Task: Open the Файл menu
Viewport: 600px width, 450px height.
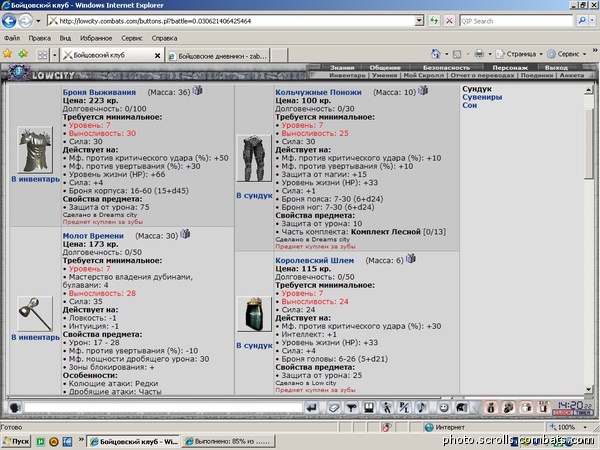Action: (x=12, y=38)
